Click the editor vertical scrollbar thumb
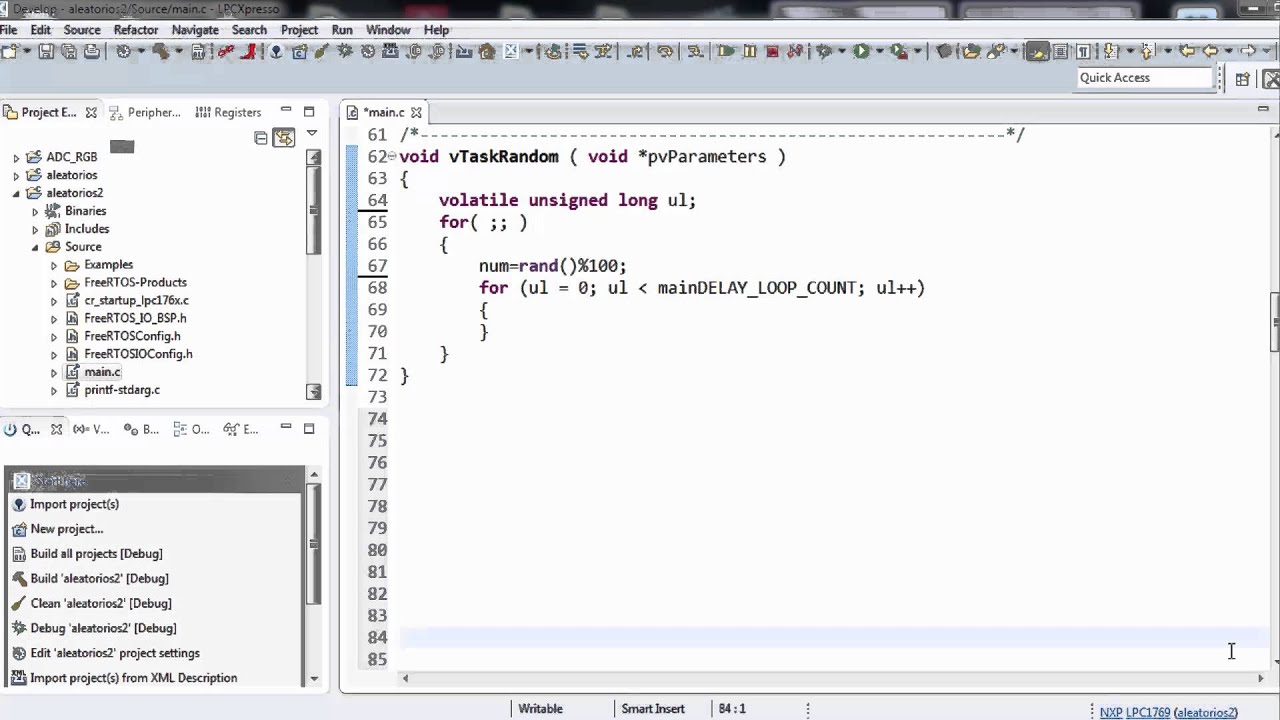Viewport: 1280px width, 720px height. pyautogui.click(x=1274, y=322)
